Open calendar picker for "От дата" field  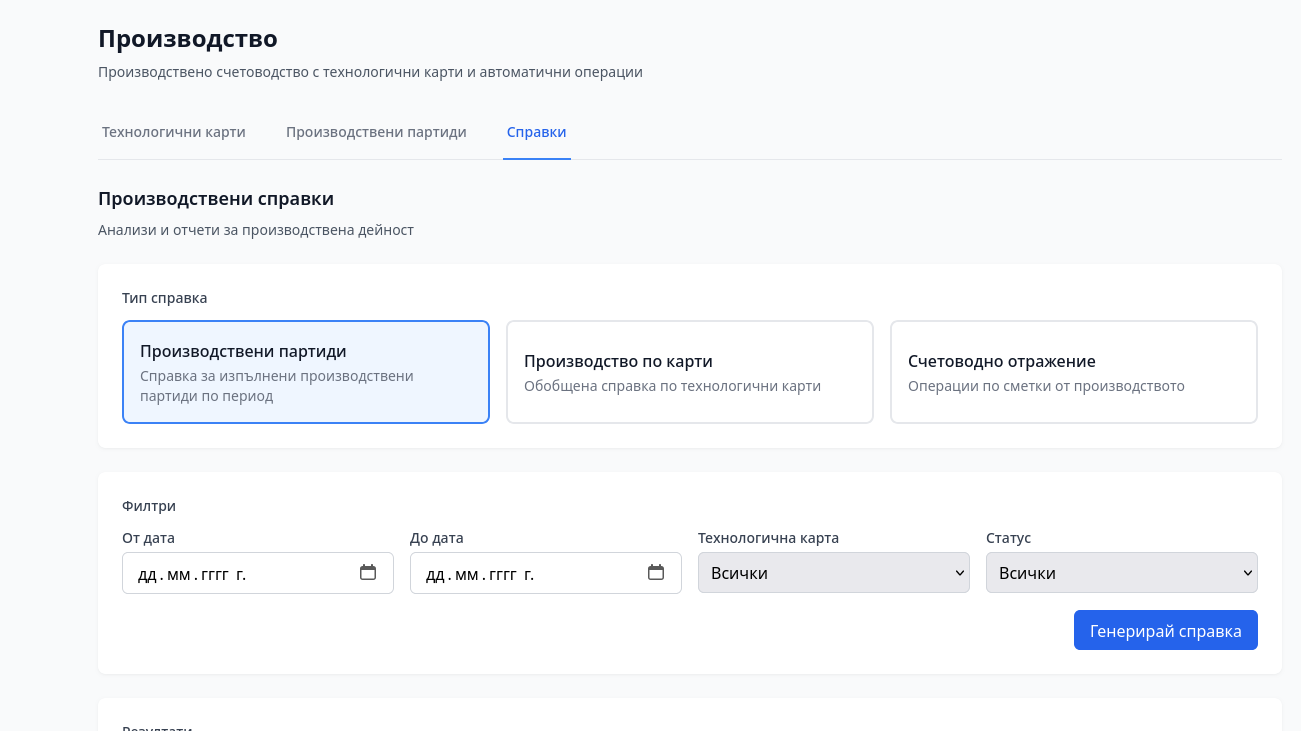tap(368, 572)
